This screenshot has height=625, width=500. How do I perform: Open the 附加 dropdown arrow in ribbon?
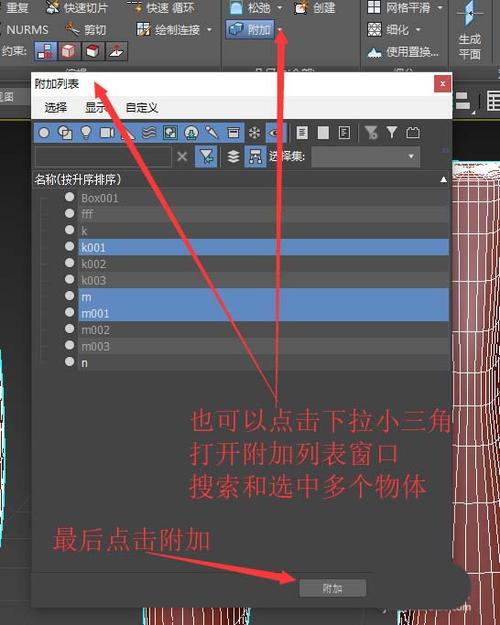pyautogui.click(x=280, y=29)
